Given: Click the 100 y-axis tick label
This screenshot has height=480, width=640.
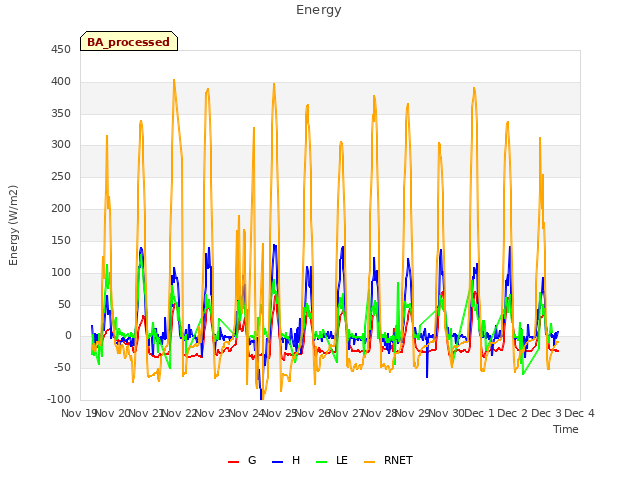Looking at the screenshot, I should tap(61, 272).
